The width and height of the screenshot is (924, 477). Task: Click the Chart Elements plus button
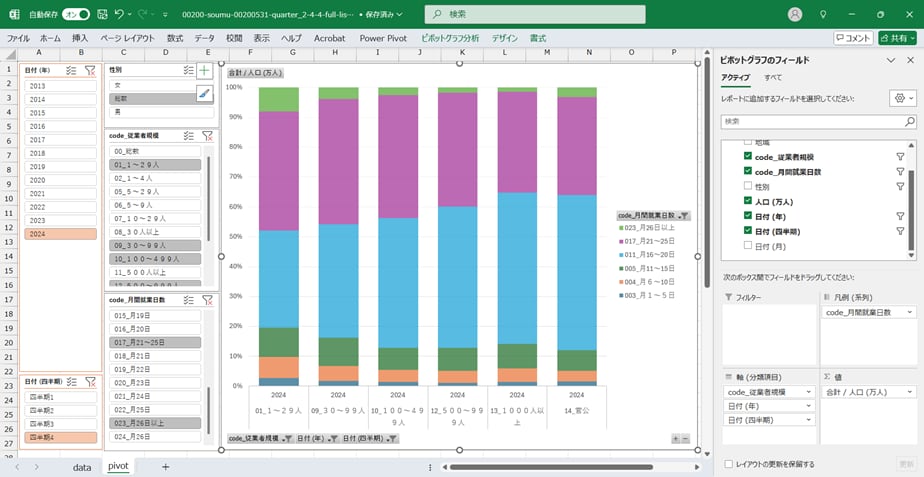pyautogui.click(x=204, y=71)
